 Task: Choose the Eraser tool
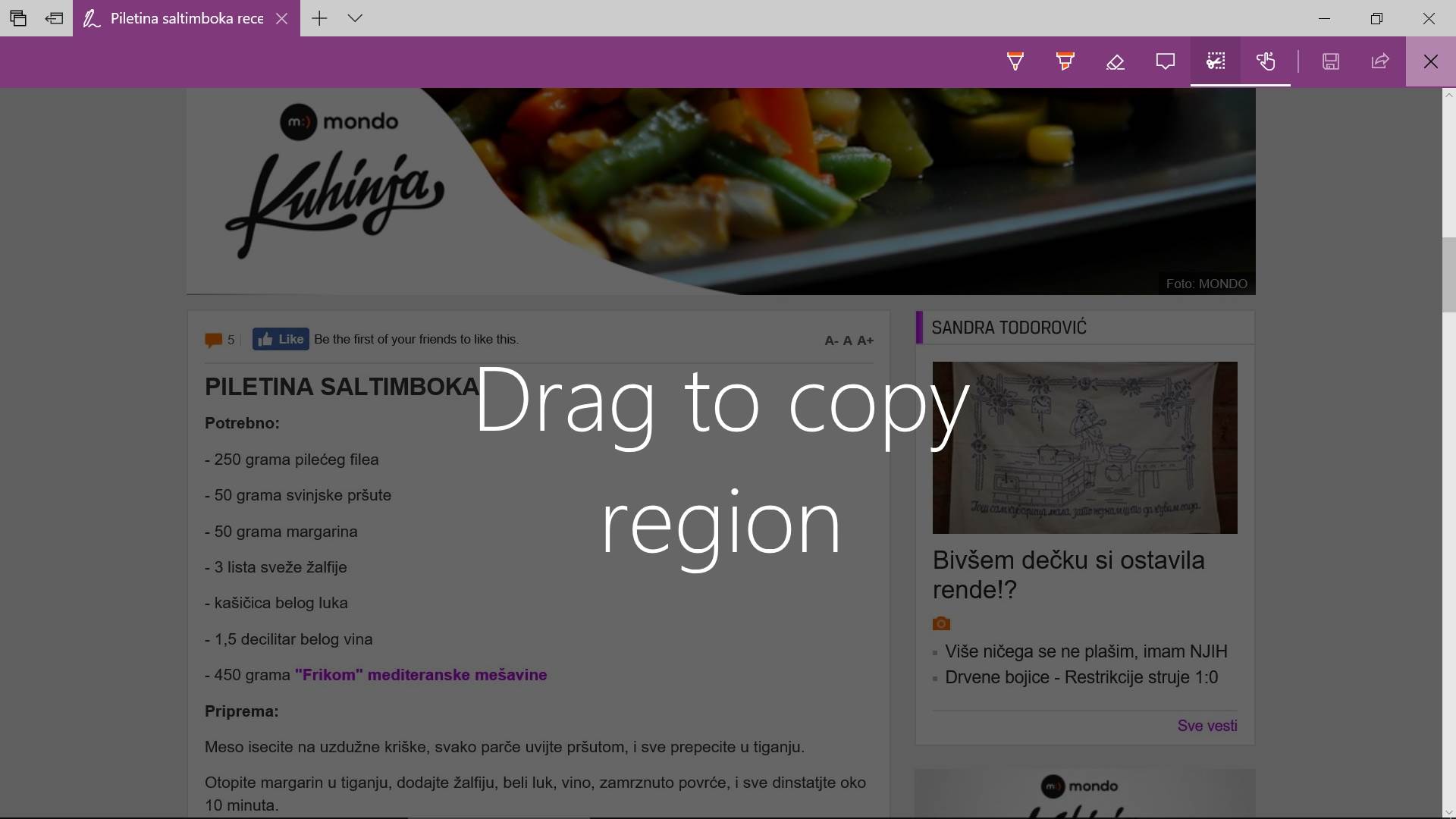(x=1115, y=61)
